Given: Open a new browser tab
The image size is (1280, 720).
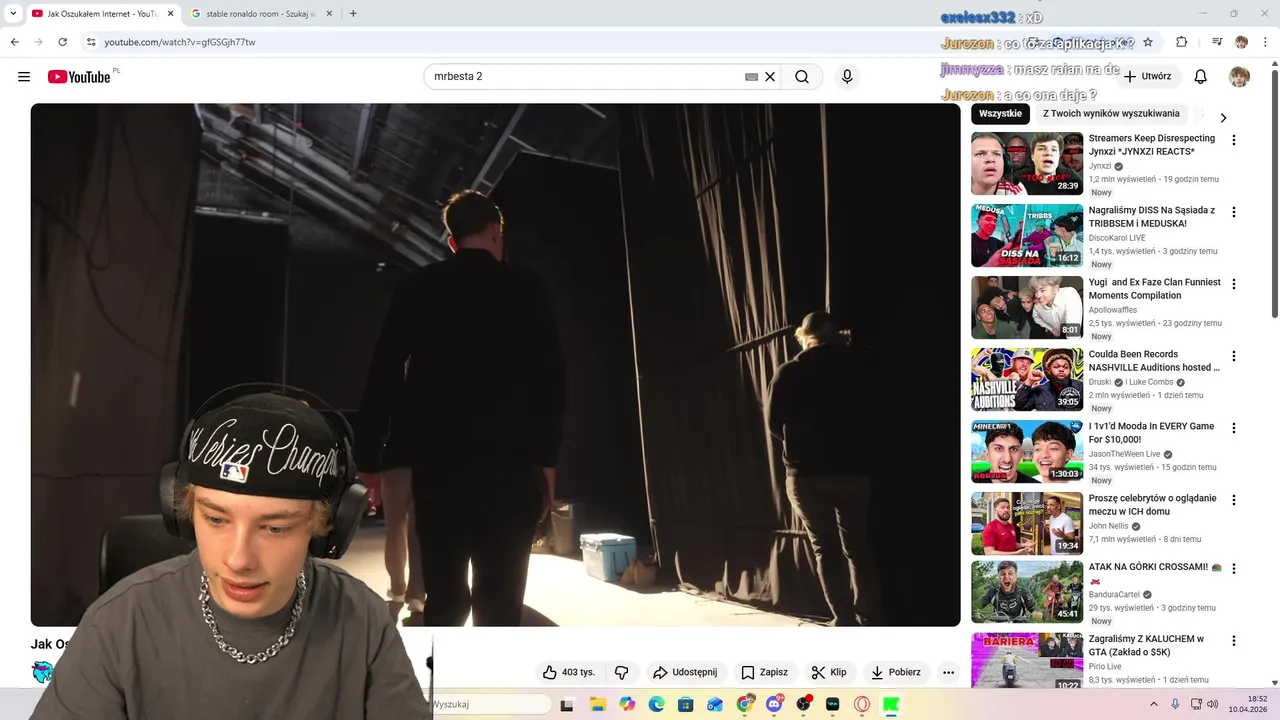Looking at the screenshot, I should 353,14.
